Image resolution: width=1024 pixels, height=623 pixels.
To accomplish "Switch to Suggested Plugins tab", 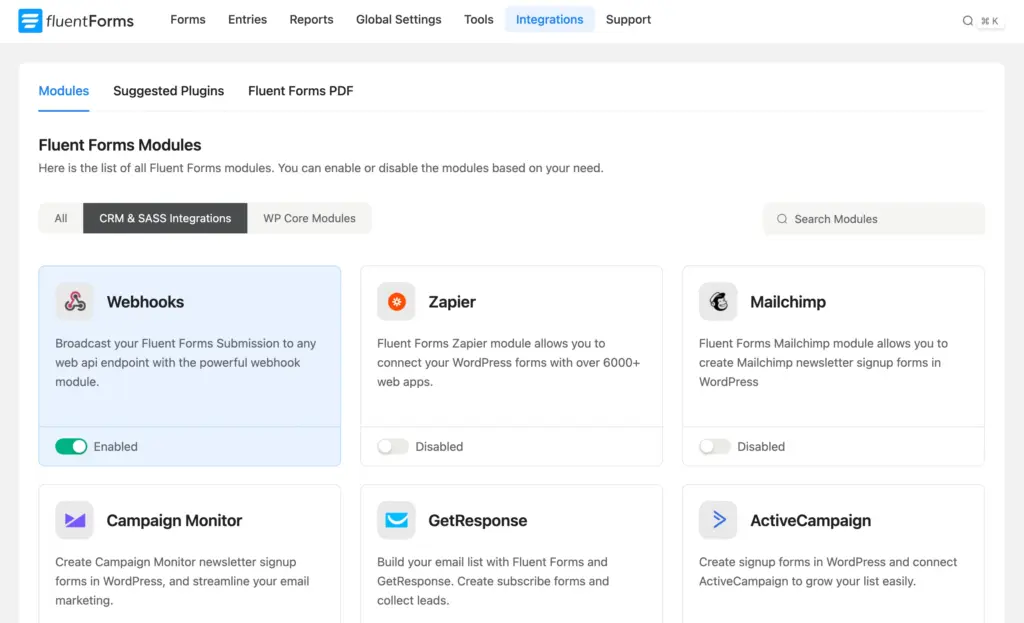I will click(168, 91).
